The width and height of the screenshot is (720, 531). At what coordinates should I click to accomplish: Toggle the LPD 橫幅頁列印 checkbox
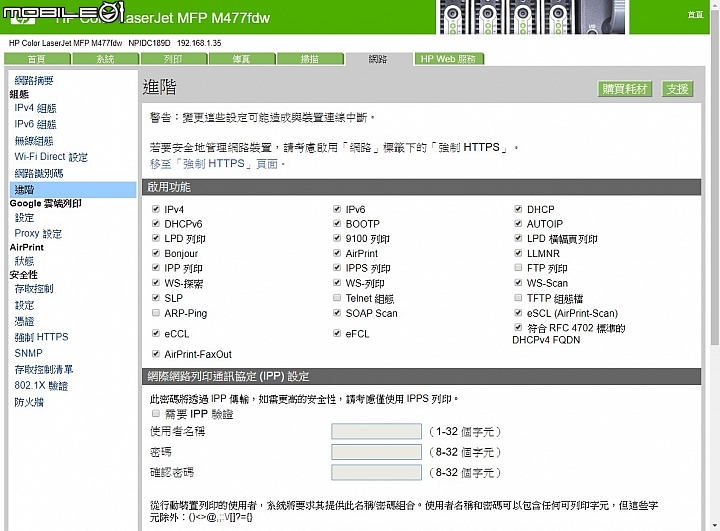click(x=518, y=238)
